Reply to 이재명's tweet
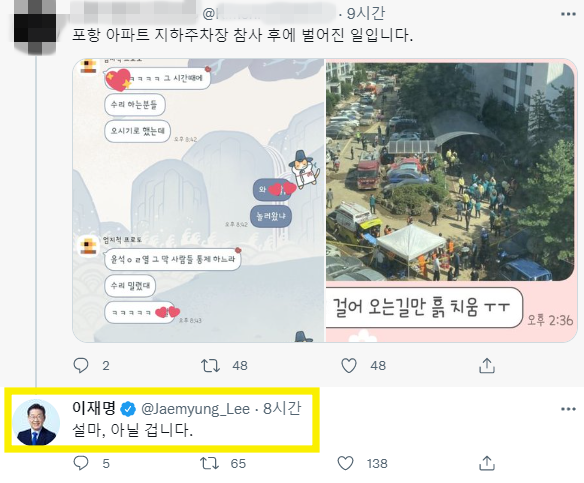584x483 pixels. coord(81,463)
